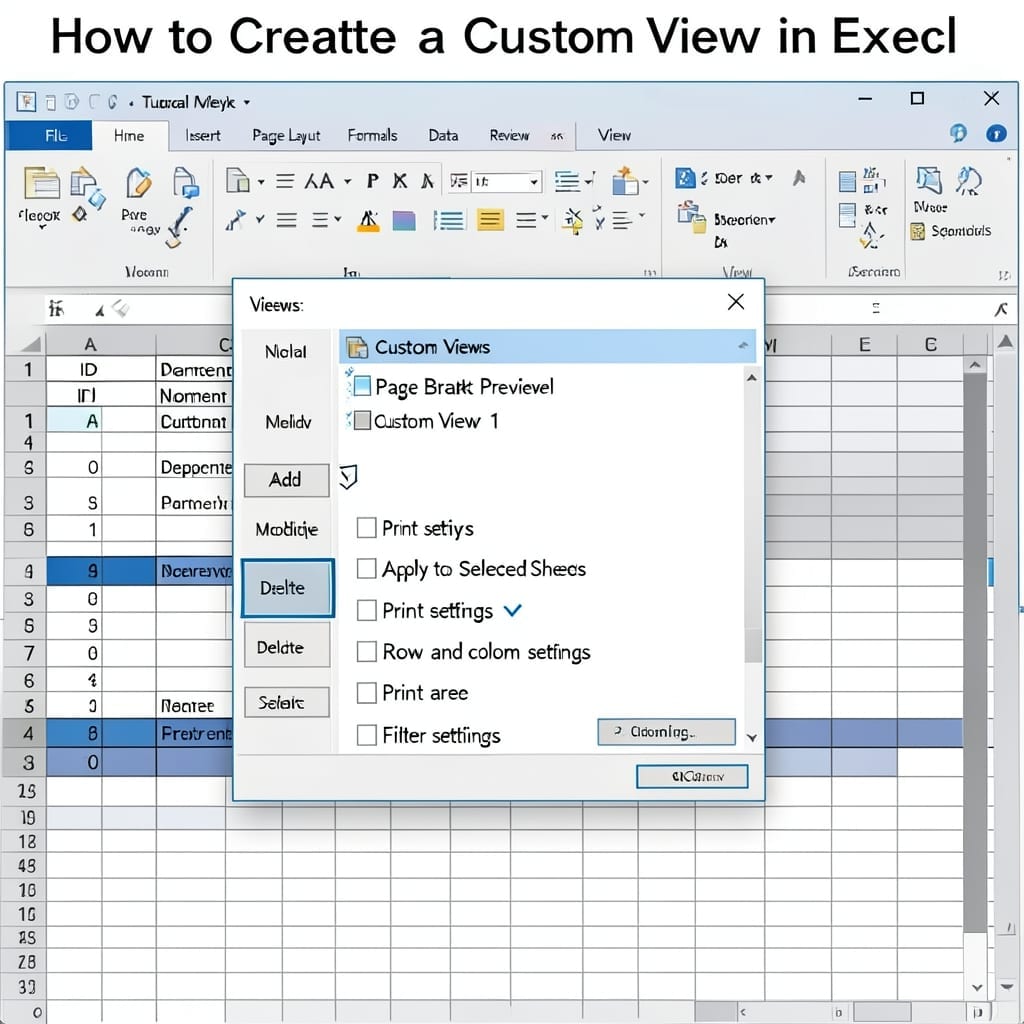
Task: Select the Custom View 1 list item
Action: 424,421
